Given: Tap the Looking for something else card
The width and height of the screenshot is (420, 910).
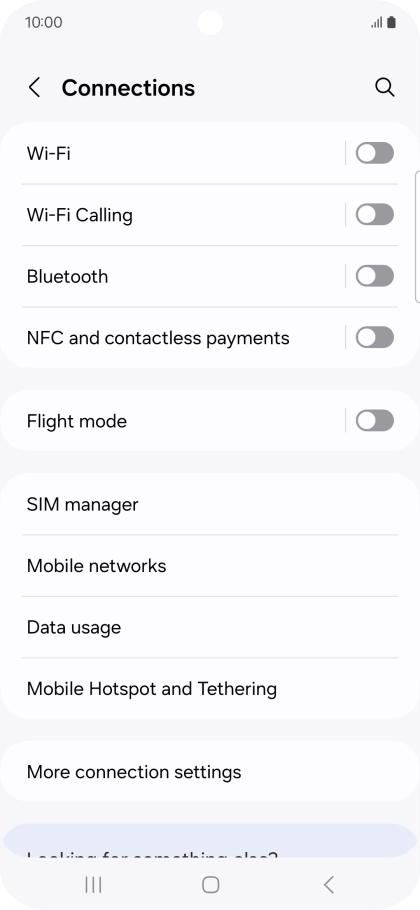Looking at the screenshot, I should point(210,840).
